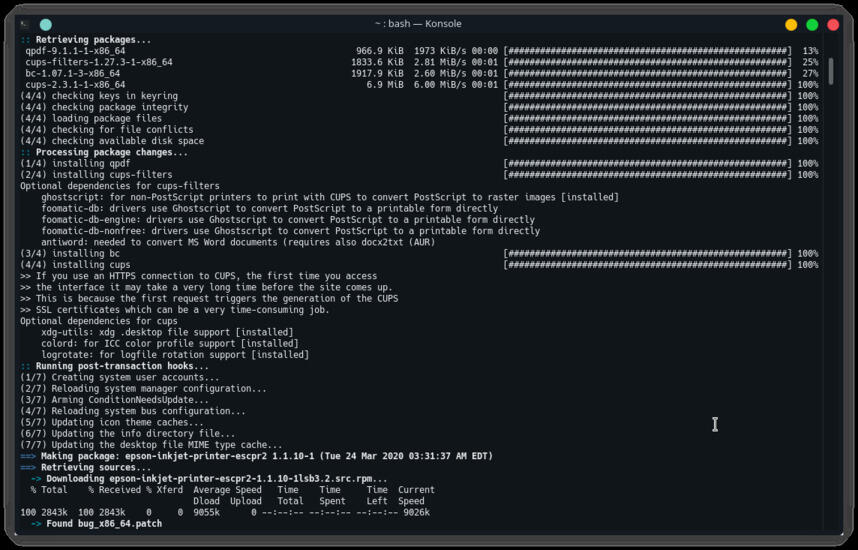Click the '(4/4) checking package integrity' line

click(105, 107)
